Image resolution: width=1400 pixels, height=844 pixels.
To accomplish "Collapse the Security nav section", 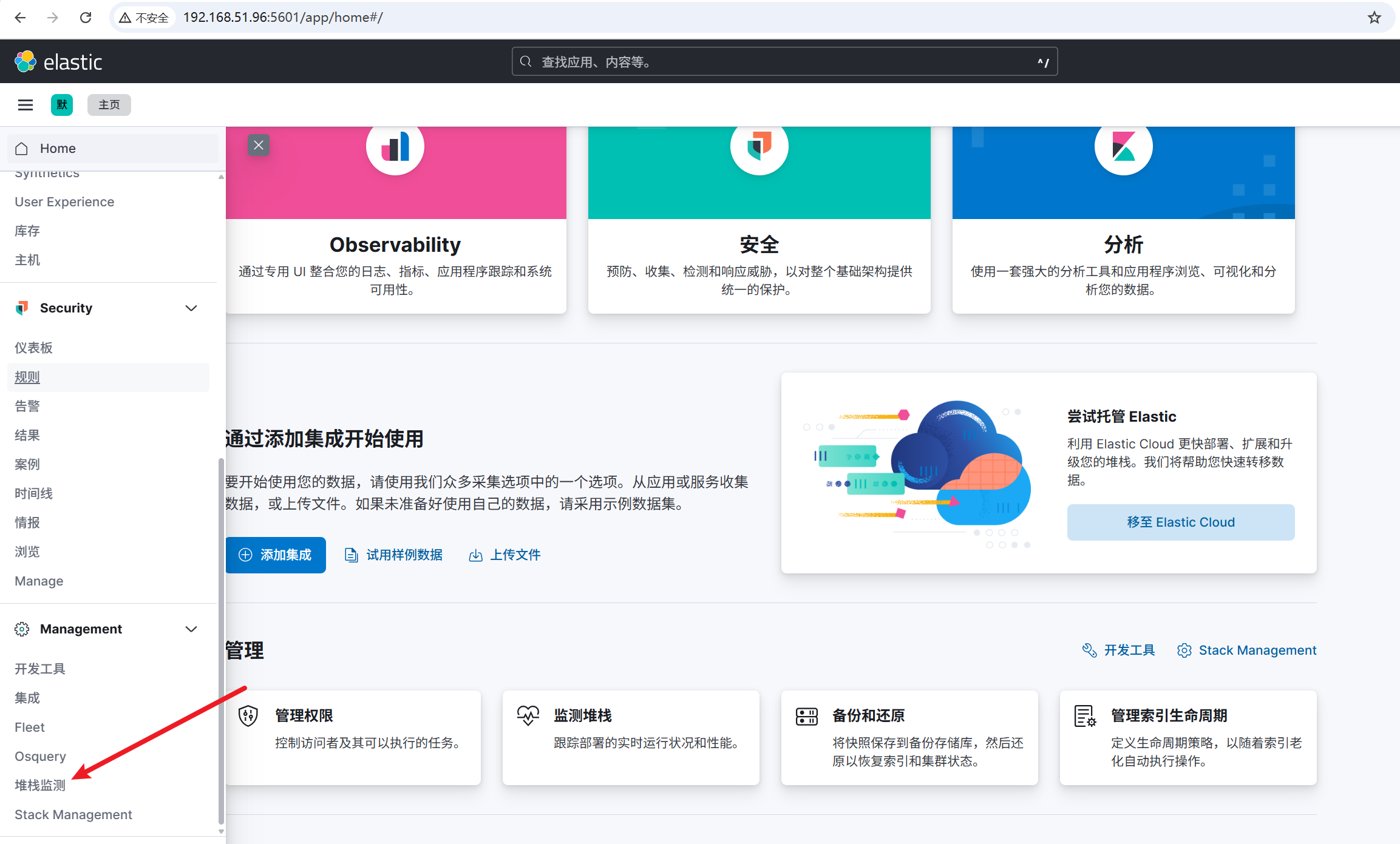I will (x=191, y=308).
